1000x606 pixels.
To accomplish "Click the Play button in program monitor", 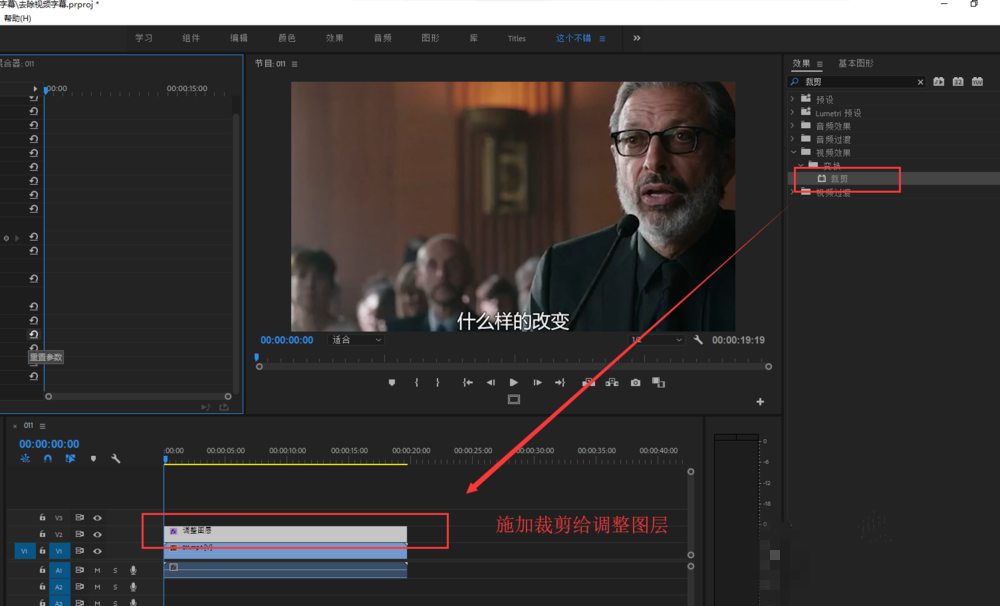I will point(513,382).
